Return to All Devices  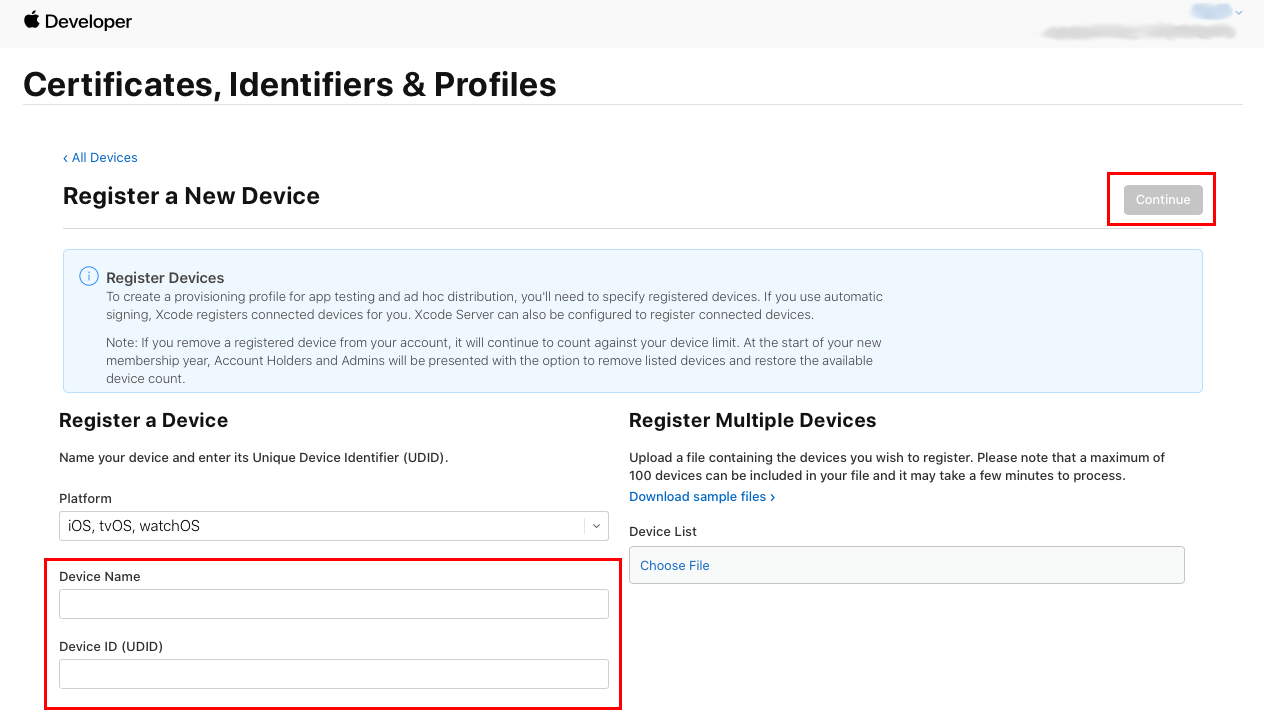point(104,157)
